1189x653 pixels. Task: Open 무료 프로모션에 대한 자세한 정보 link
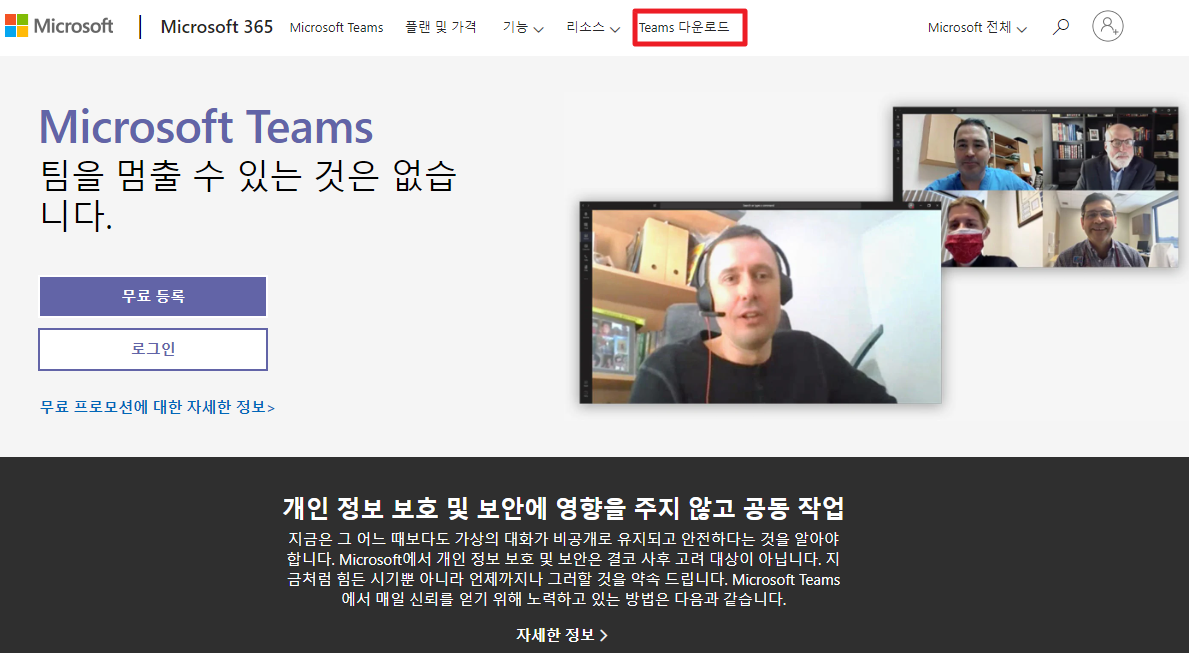click(157, 407)
